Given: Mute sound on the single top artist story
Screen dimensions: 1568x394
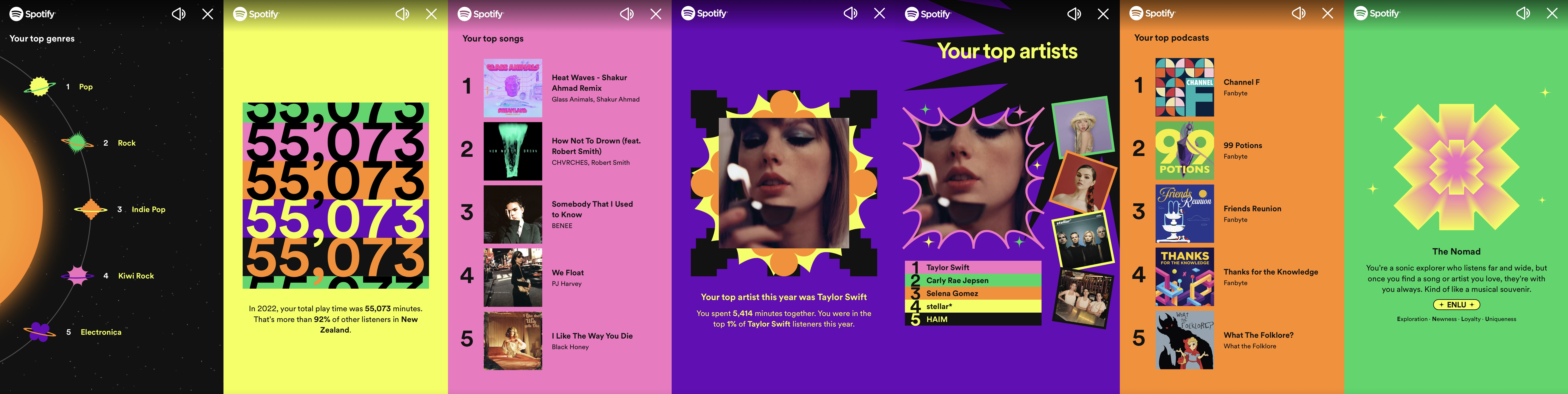Looking at the screenshot, I should (x=850, y=13).
